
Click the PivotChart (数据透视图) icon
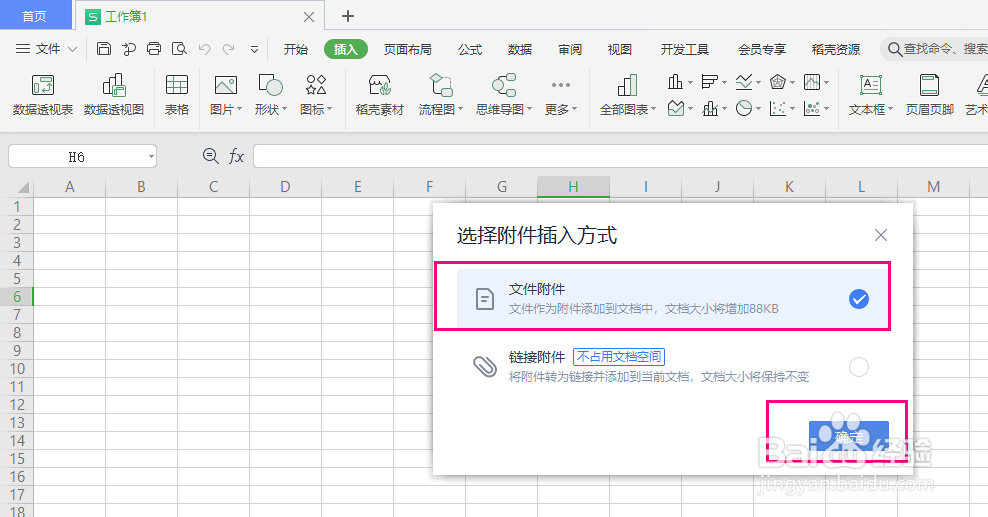click(x=114, y=85)
